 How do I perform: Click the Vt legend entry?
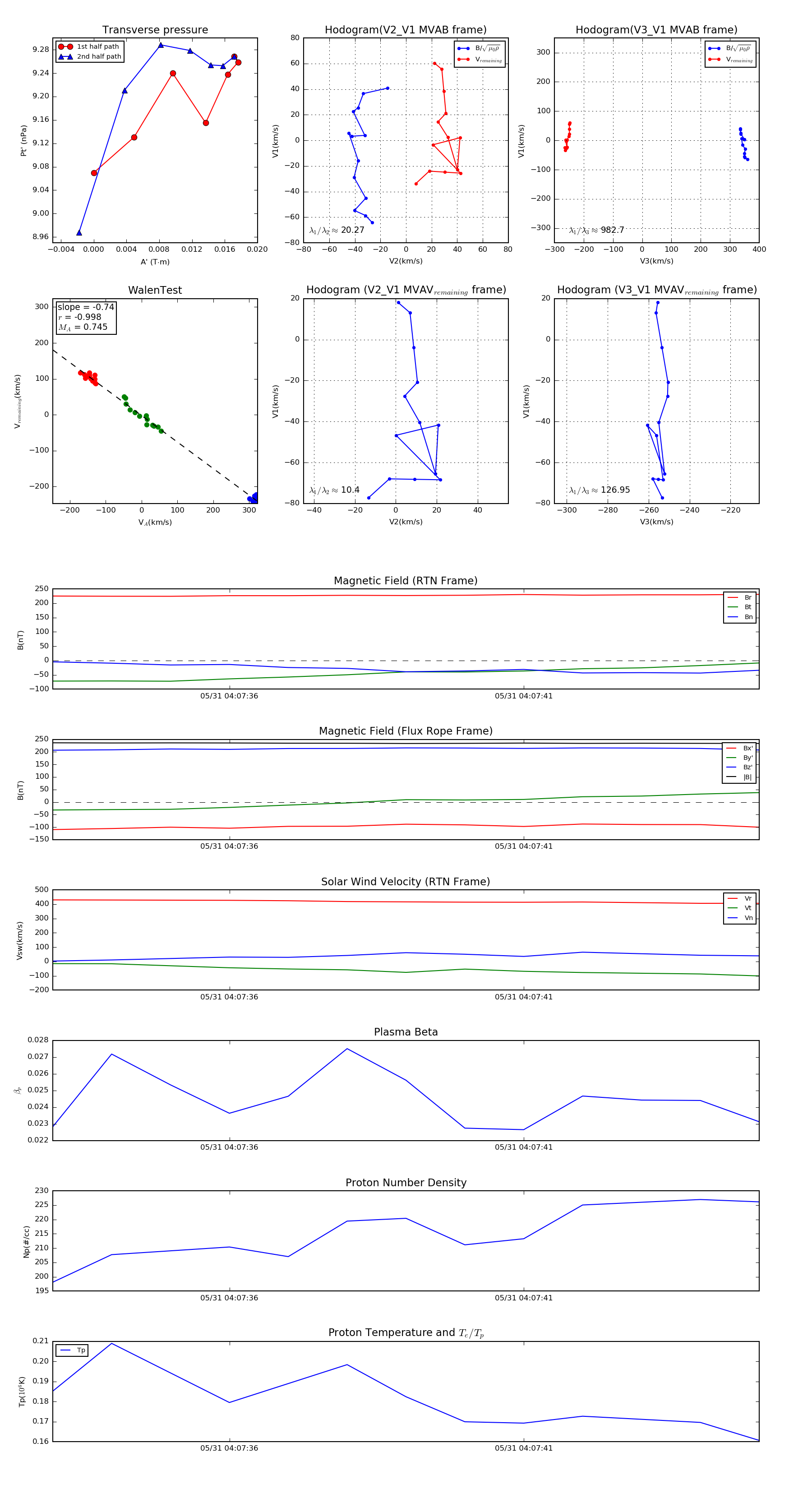coord(740,908)
